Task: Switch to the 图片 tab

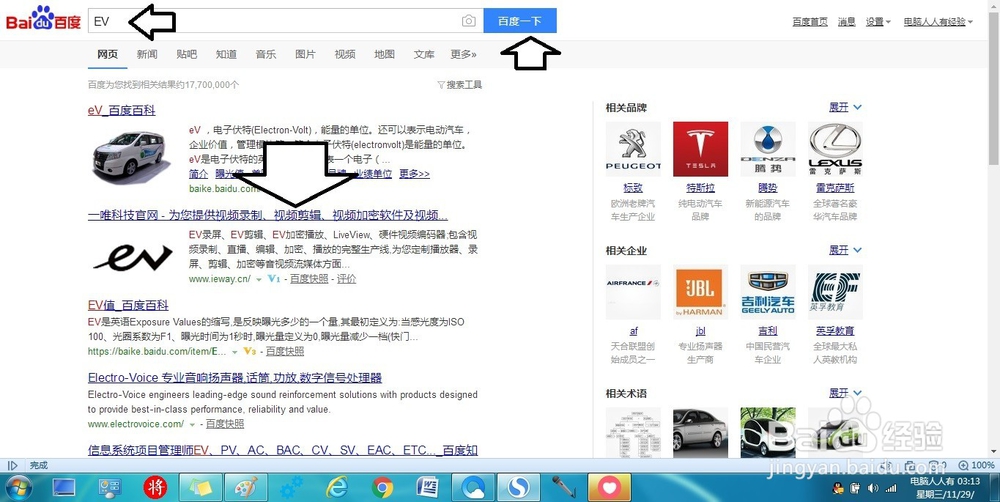Action: tap(305, 54)
